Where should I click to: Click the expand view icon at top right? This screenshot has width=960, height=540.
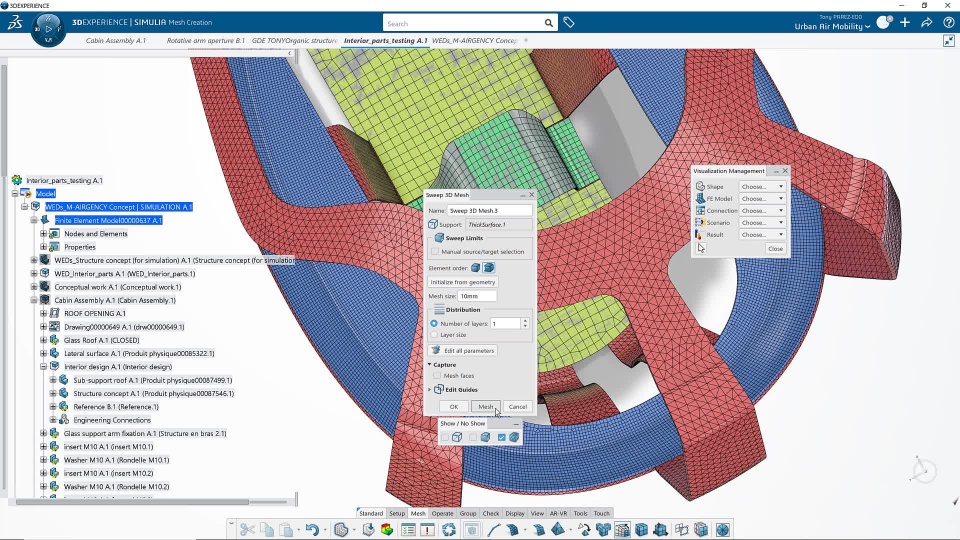(949, 40)
